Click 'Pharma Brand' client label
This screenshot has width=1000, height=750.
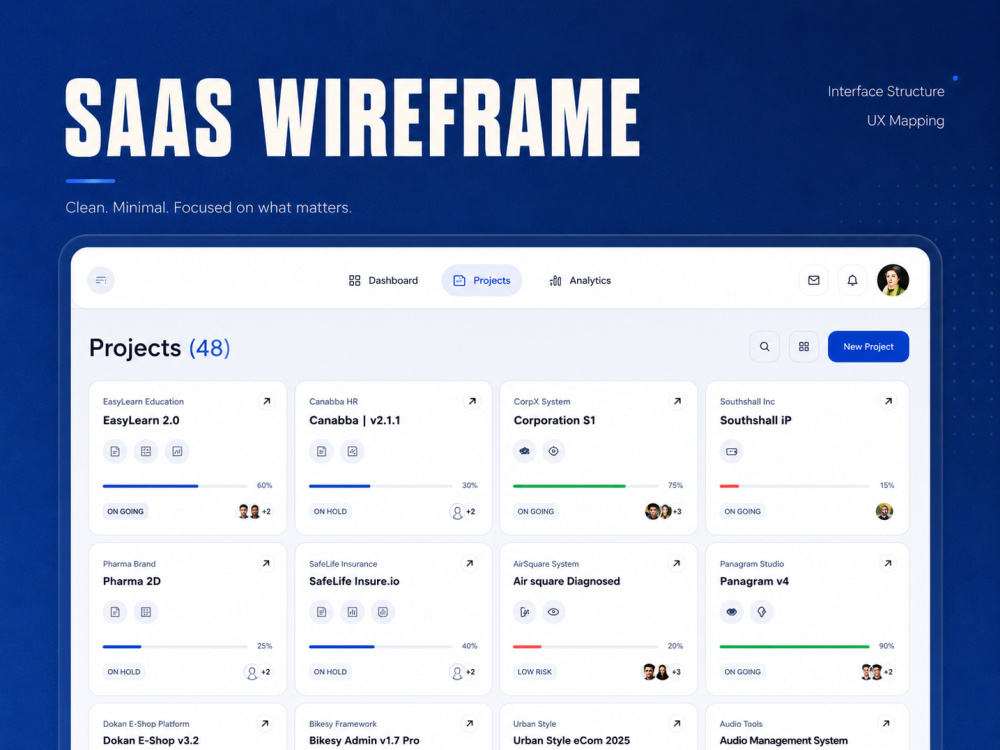129,564
